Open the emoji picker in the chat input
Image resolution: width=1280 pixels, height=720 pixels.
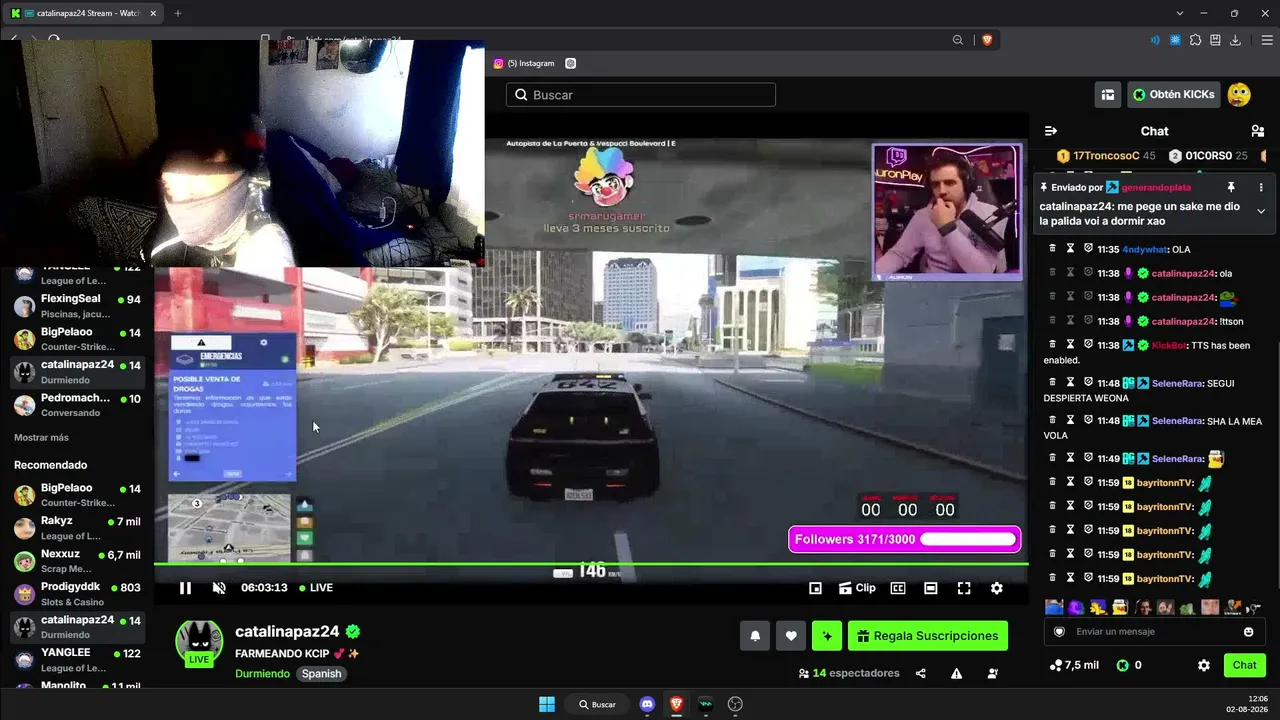[x=1248, y=632]
